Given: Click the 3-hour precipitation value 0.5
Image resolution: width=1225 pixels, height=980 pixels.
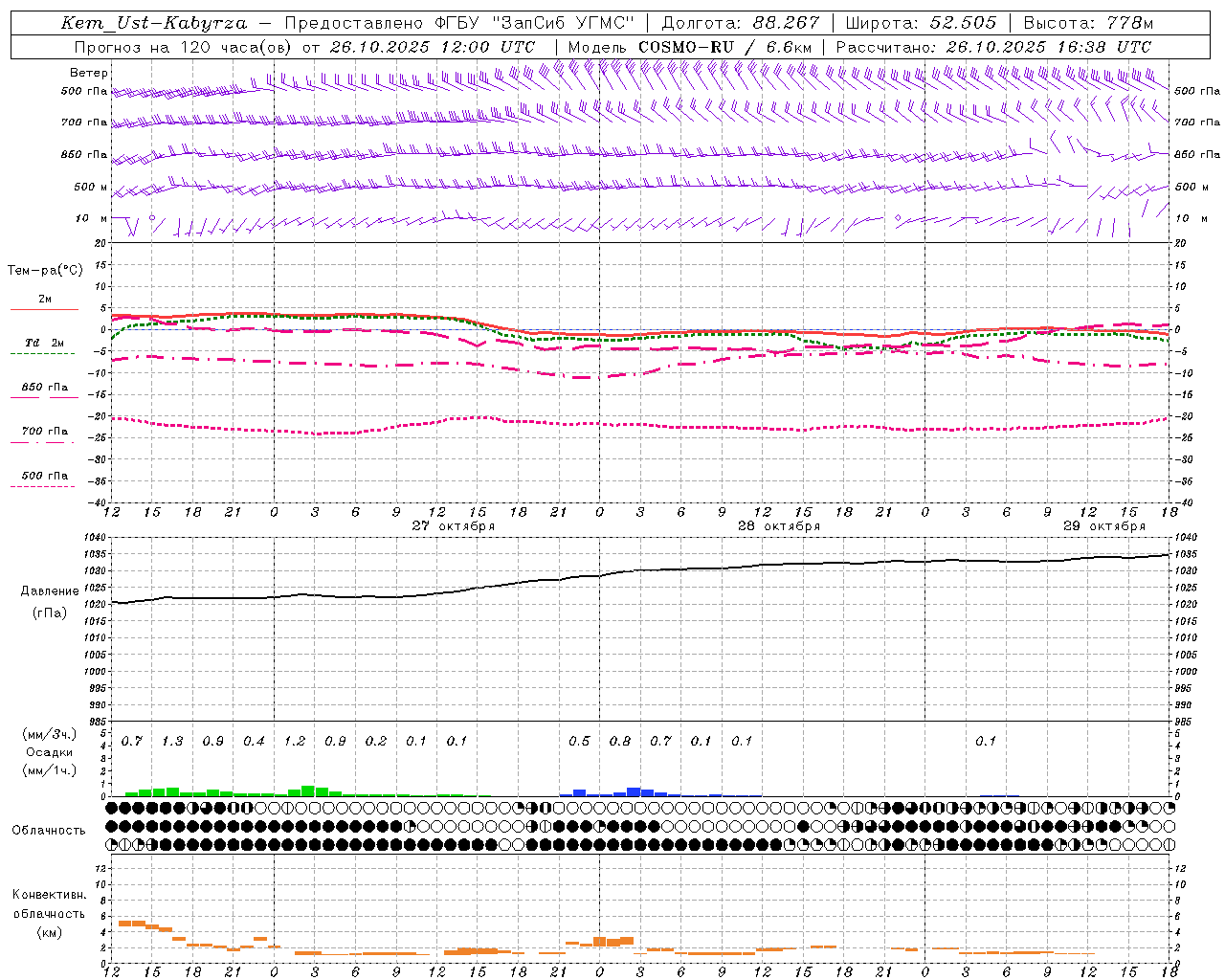Looking at the screenshot, I should click(x=579, y=742).
